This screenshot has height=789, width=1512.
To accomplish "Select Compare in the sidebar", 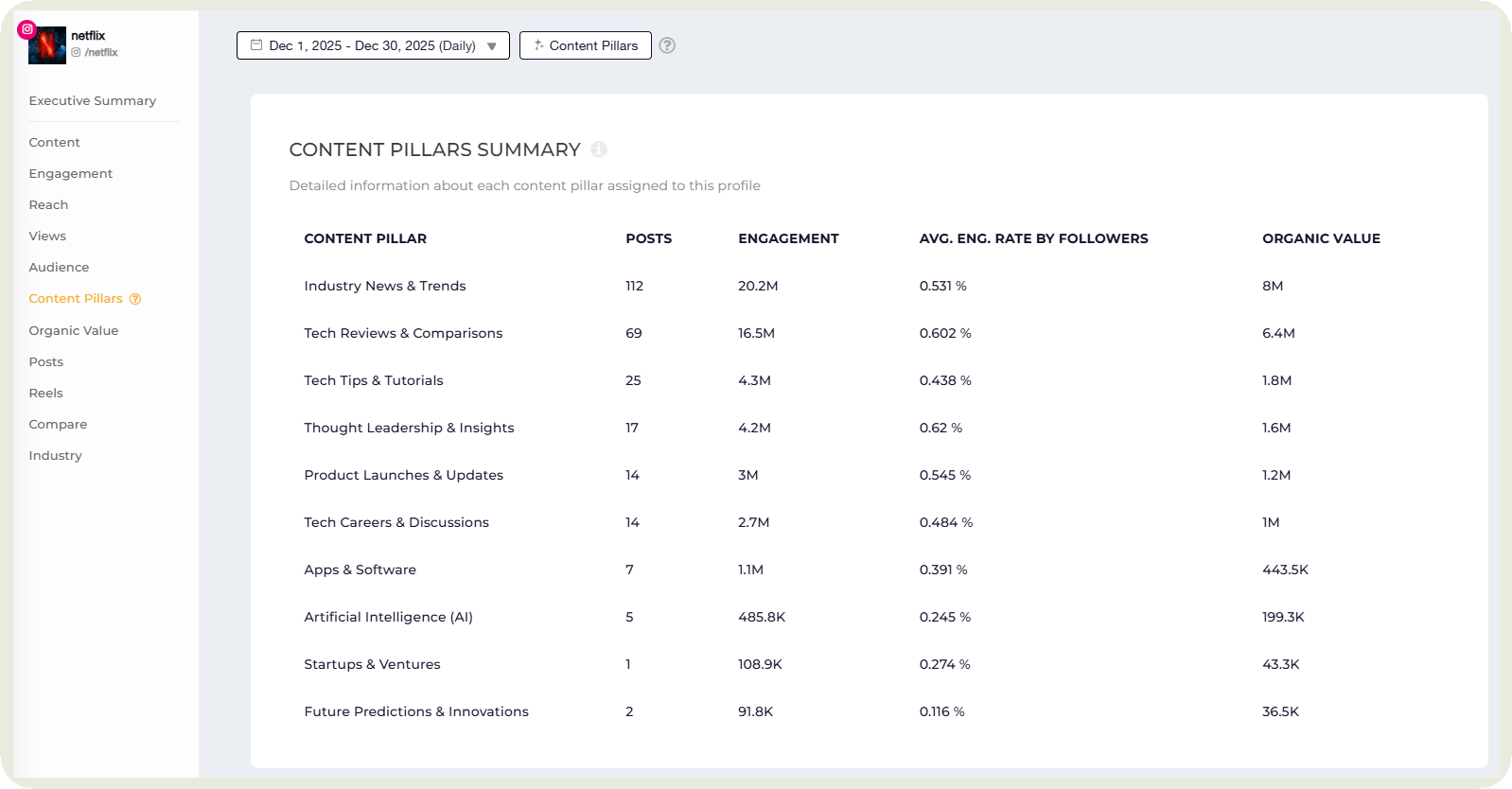I will click(x=58, y=425).
